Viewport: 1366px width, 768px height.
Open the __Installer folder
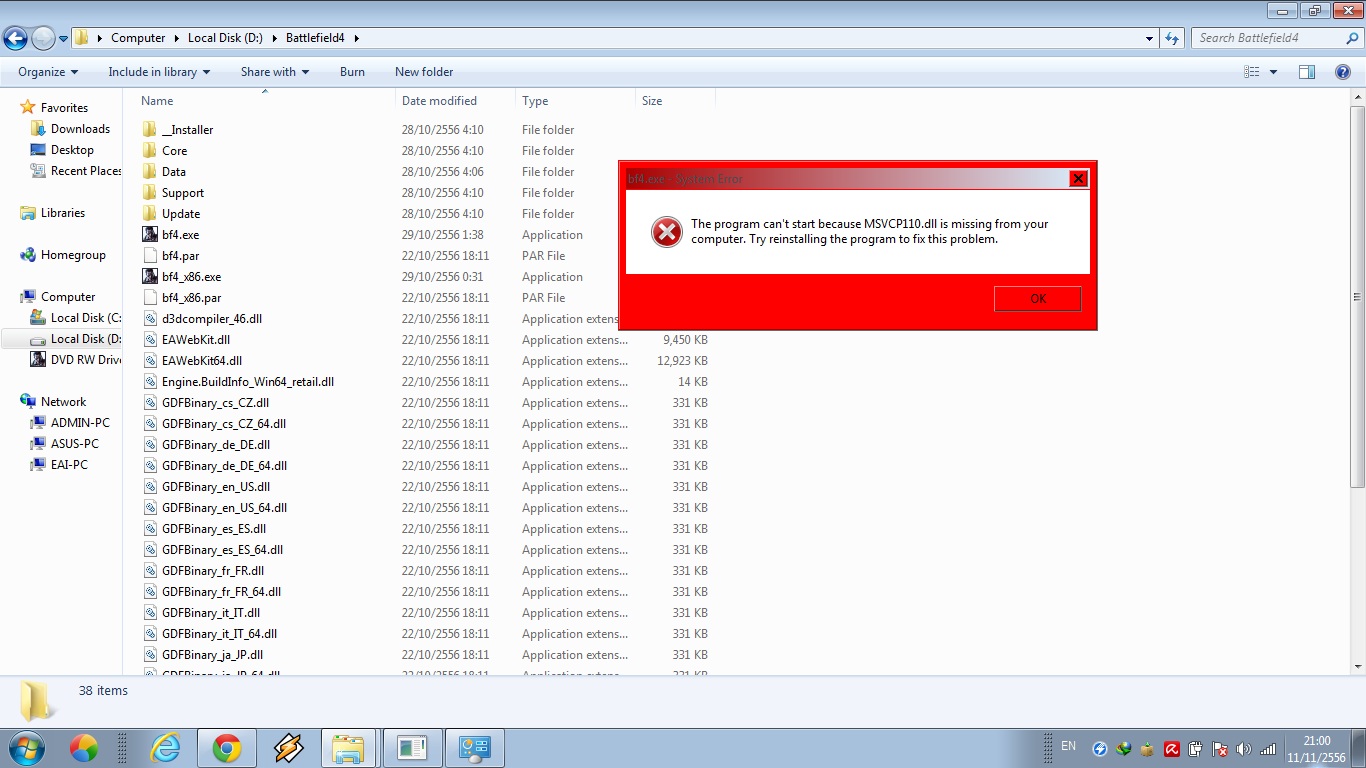click(x=187, y=130)
